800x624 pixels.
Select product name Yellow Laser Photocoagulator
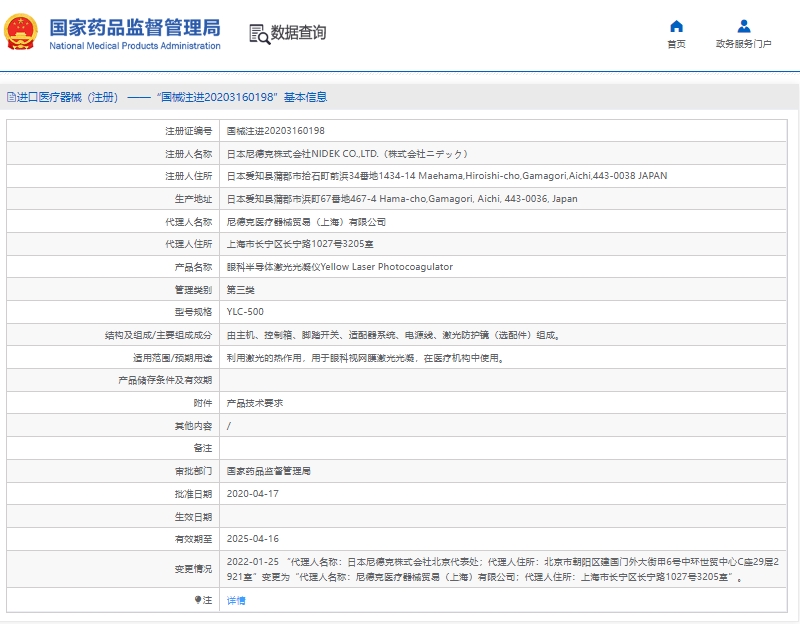340,267
